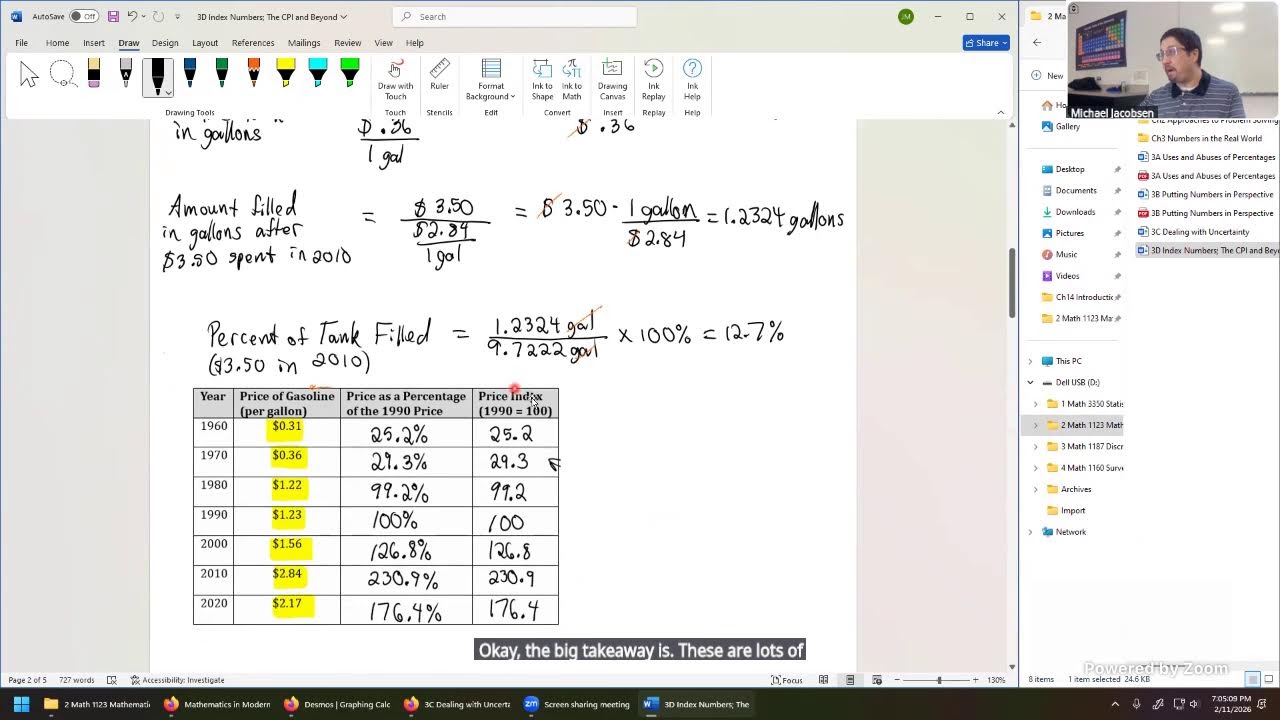The image size is (1280, 720).
Task: Open the File menu
Action: click(21, 43)
